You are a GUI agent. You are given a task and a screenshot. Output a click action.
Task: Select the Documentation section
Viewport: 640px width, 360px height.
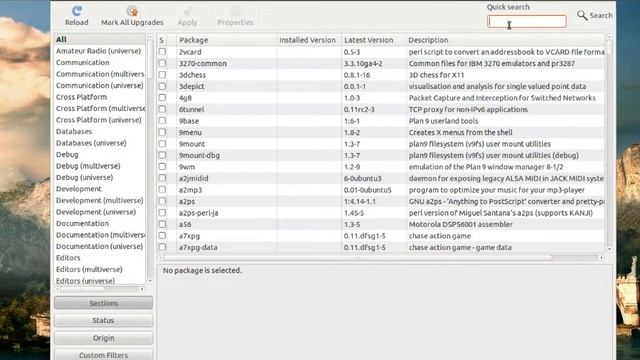82,223
